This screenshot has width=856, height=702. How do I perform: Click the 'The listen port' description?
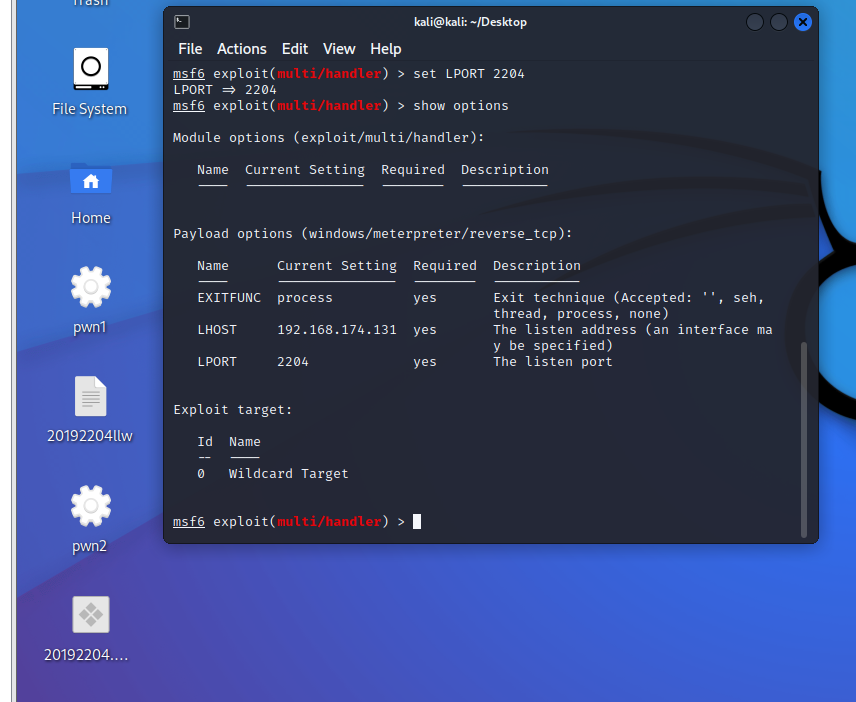pyautogui.click(x=552, y=362)
